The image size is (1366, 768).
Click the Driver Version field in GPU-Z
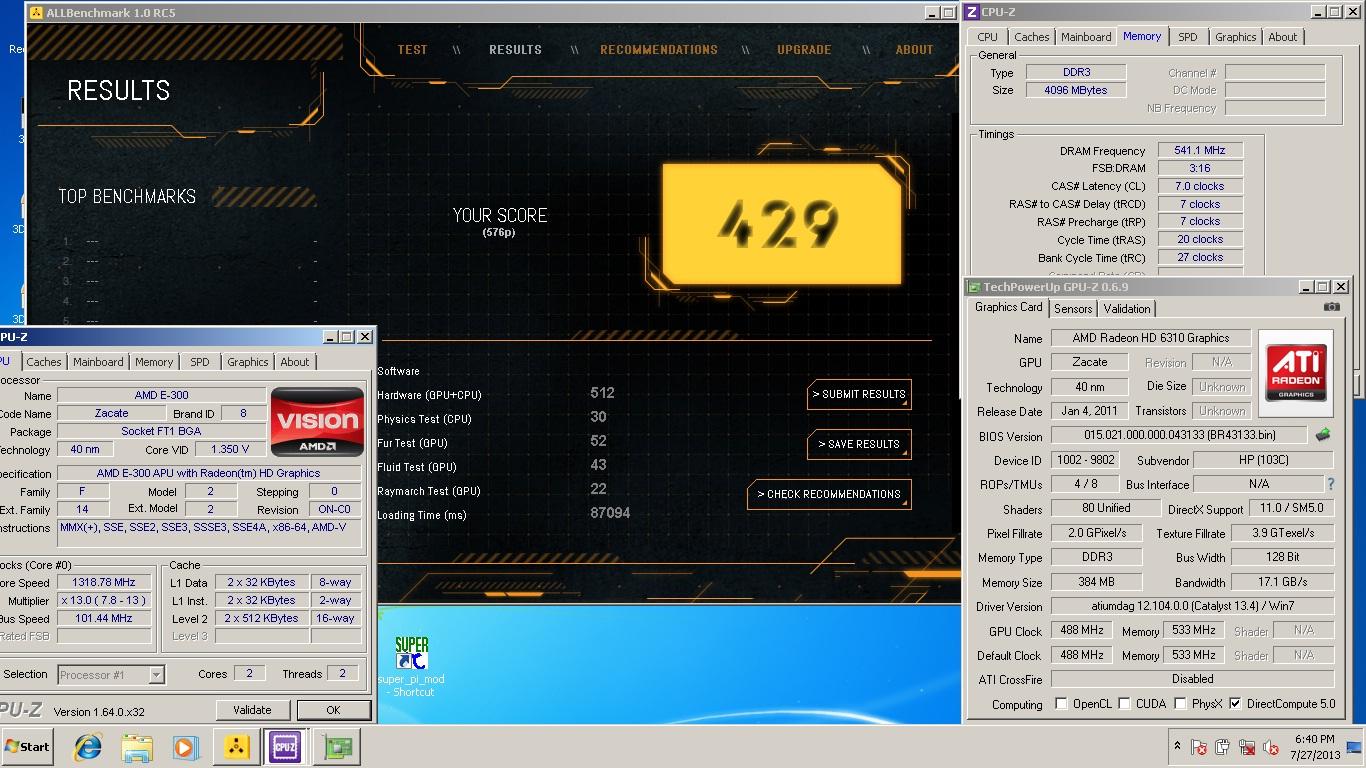(x=1192, y=606)
